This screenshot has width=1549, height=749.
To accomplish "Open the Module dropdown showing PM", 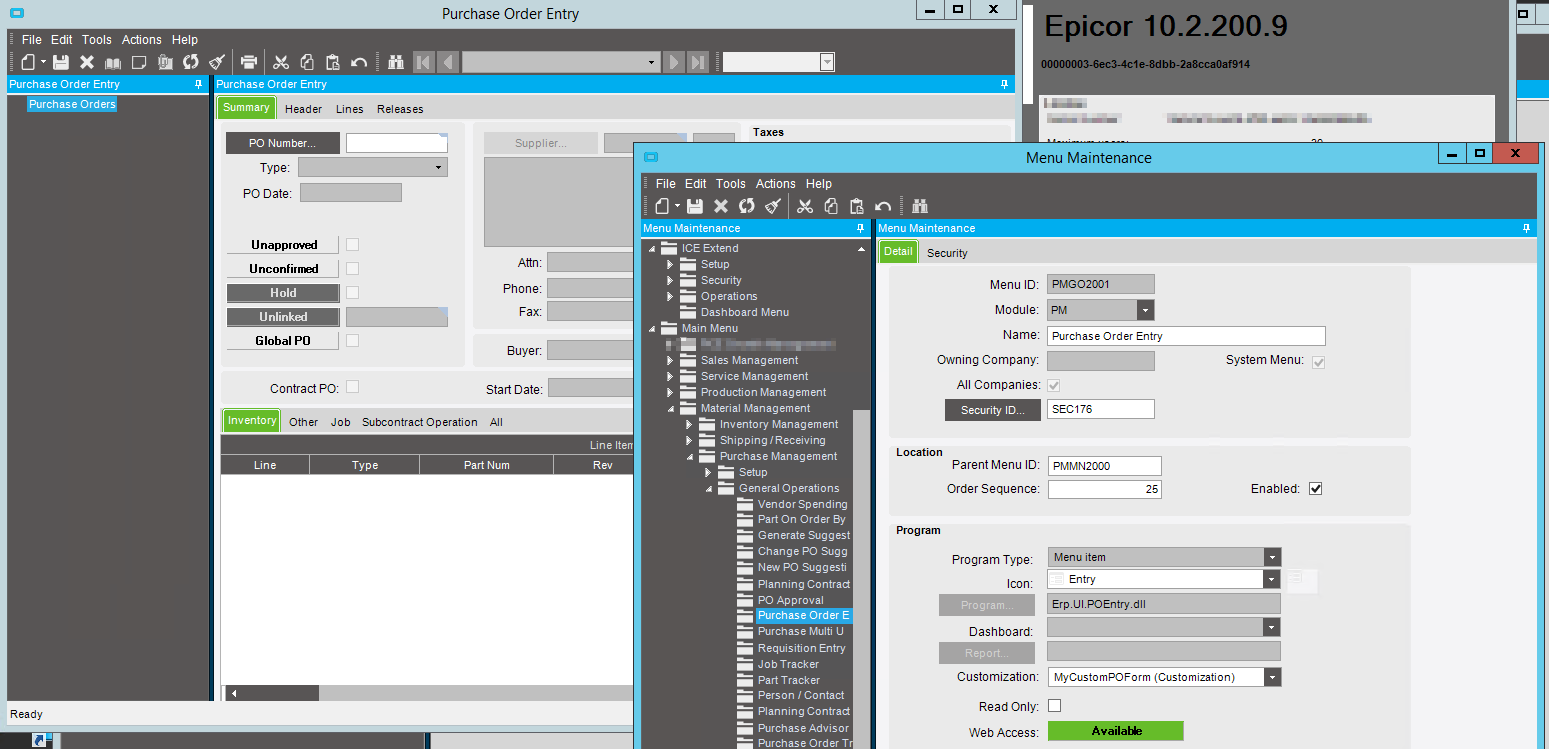I will pyautogui.click(x=1146, y=310).
